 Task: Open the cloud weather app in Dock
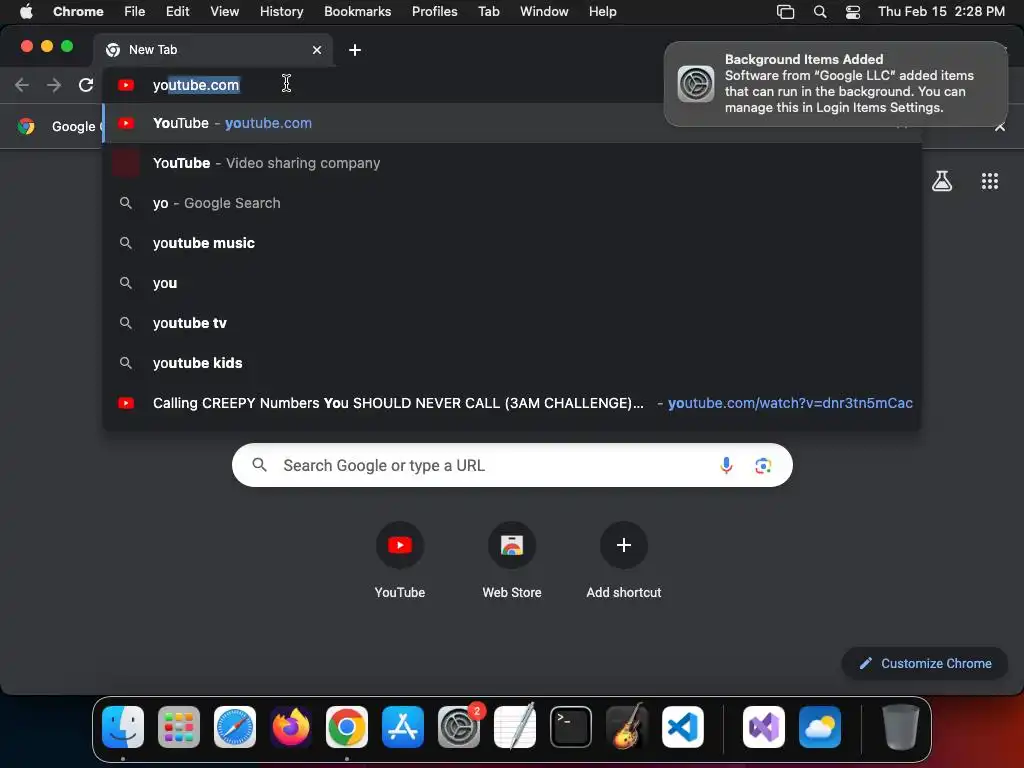pos(820,727)
